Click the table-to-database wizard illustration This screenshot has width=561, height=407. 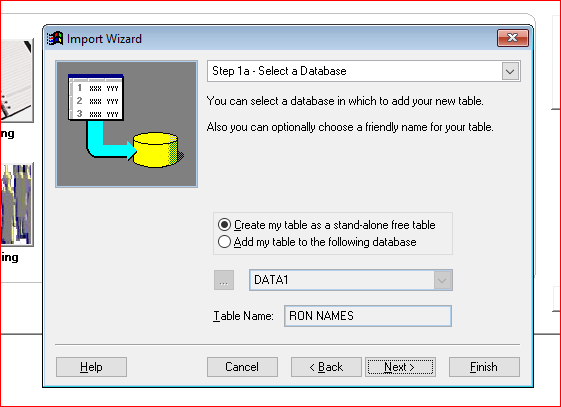pyautogui.click(x=126, y=124)
